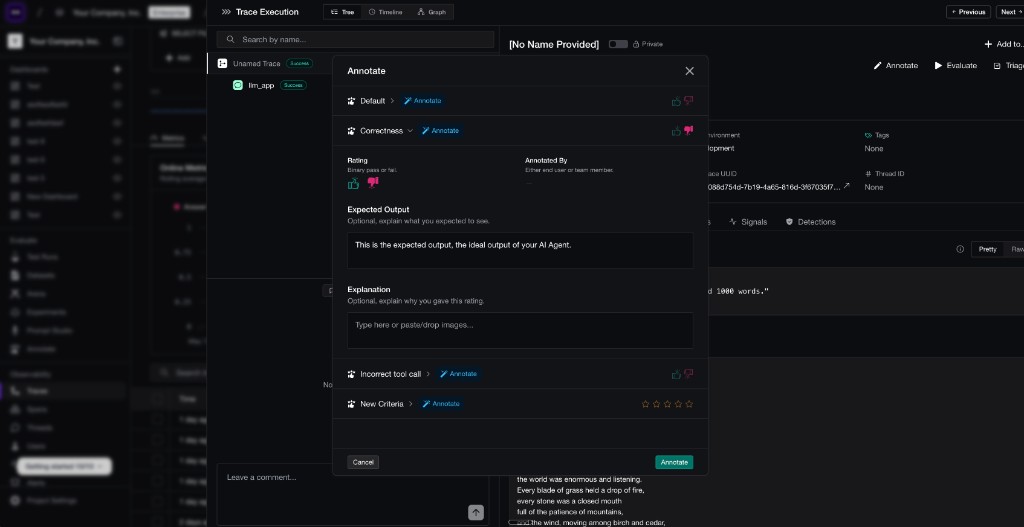
Task: Switch output view to Pretty
Action: [987, 249]
